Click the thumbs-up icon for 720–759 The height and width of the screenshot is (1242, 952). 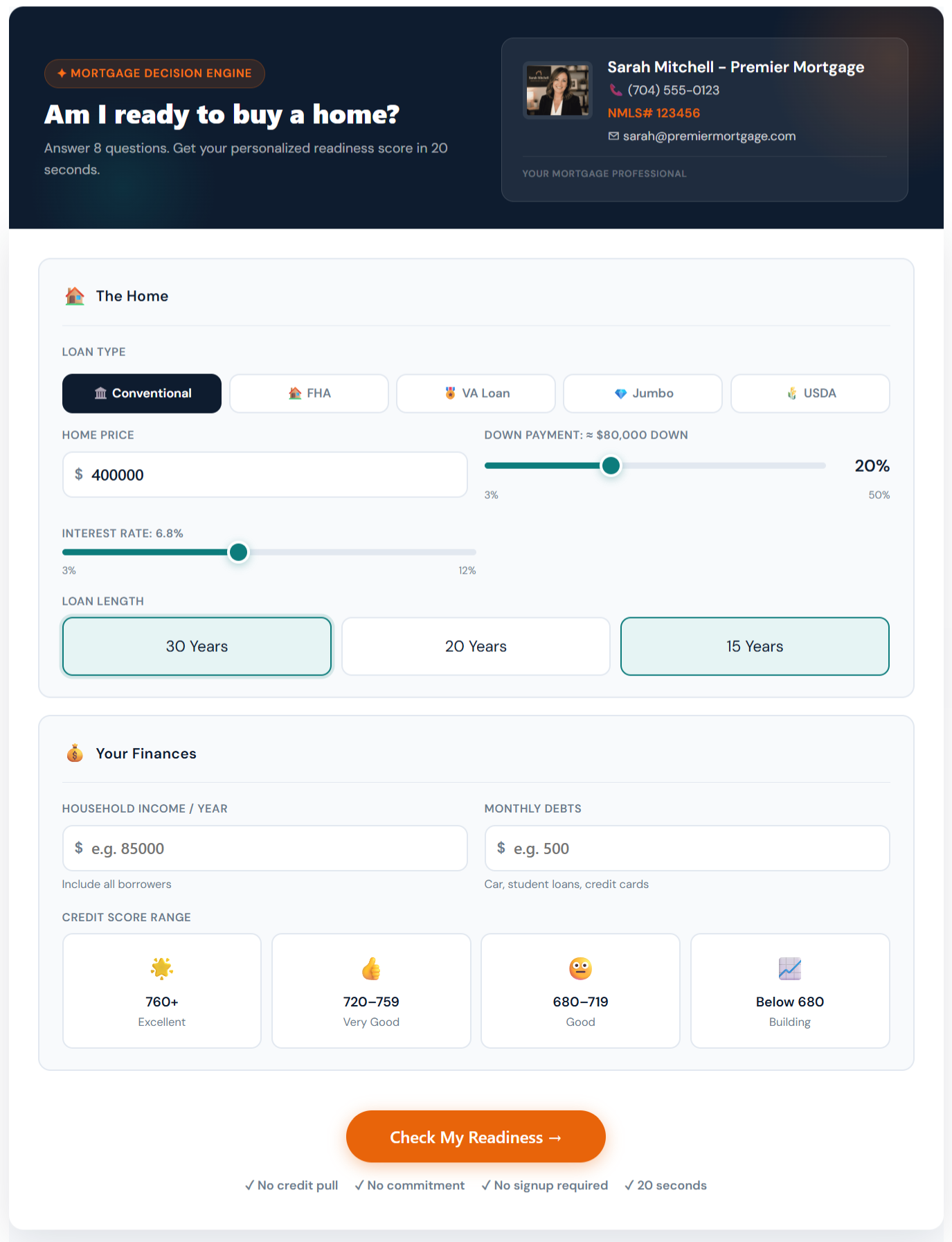tap(371, 968)
